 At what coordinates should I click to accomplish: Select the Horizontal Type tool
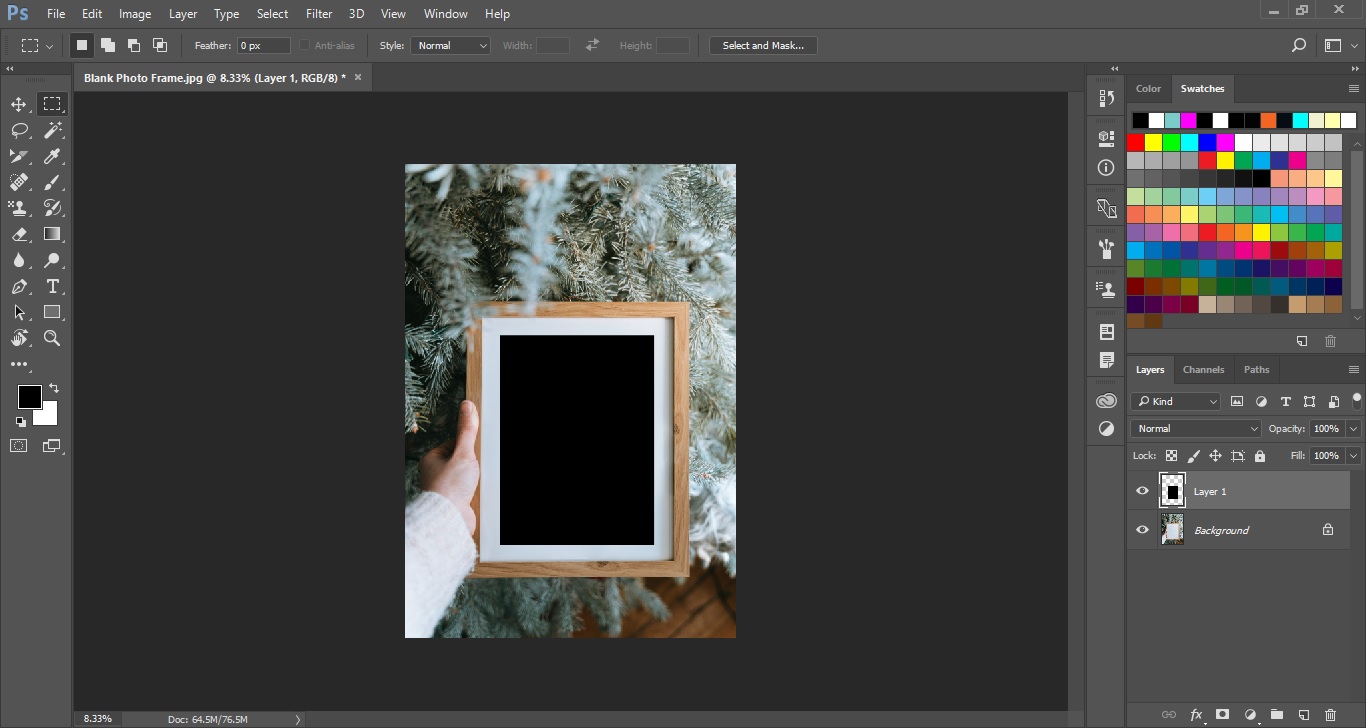pyautogui.click(x=52, y=286)
